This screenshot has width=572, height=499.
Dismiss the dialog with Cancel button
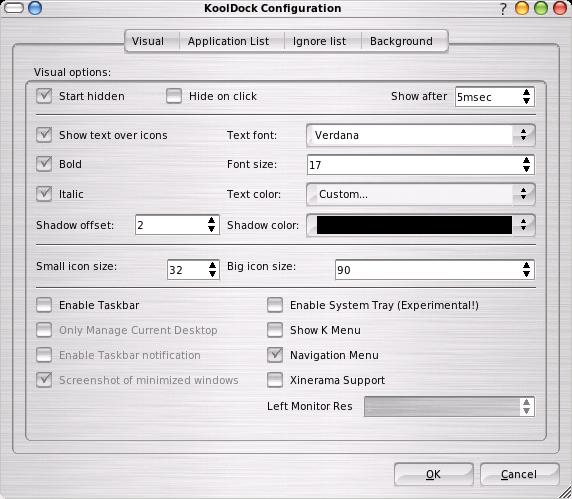coord(519,474)
